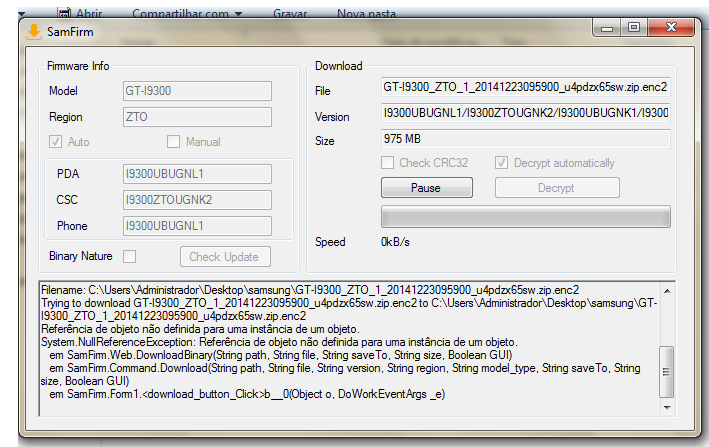Image resolution: width=709 pixels, height=447 pixels.
Task: Click the 0kB/s speed value
Action: click(395, 242)
